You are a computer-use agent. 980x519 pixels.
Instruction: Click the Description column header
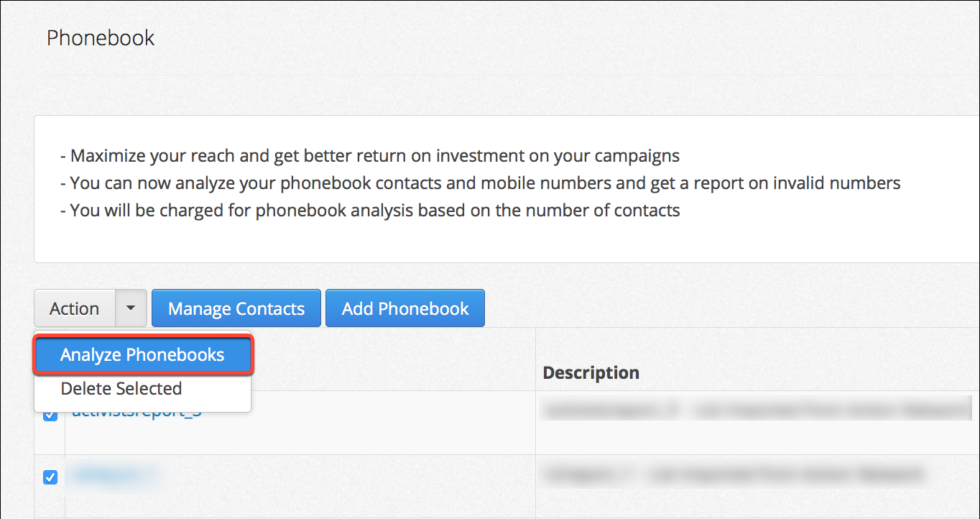click(x=591, y=373)
